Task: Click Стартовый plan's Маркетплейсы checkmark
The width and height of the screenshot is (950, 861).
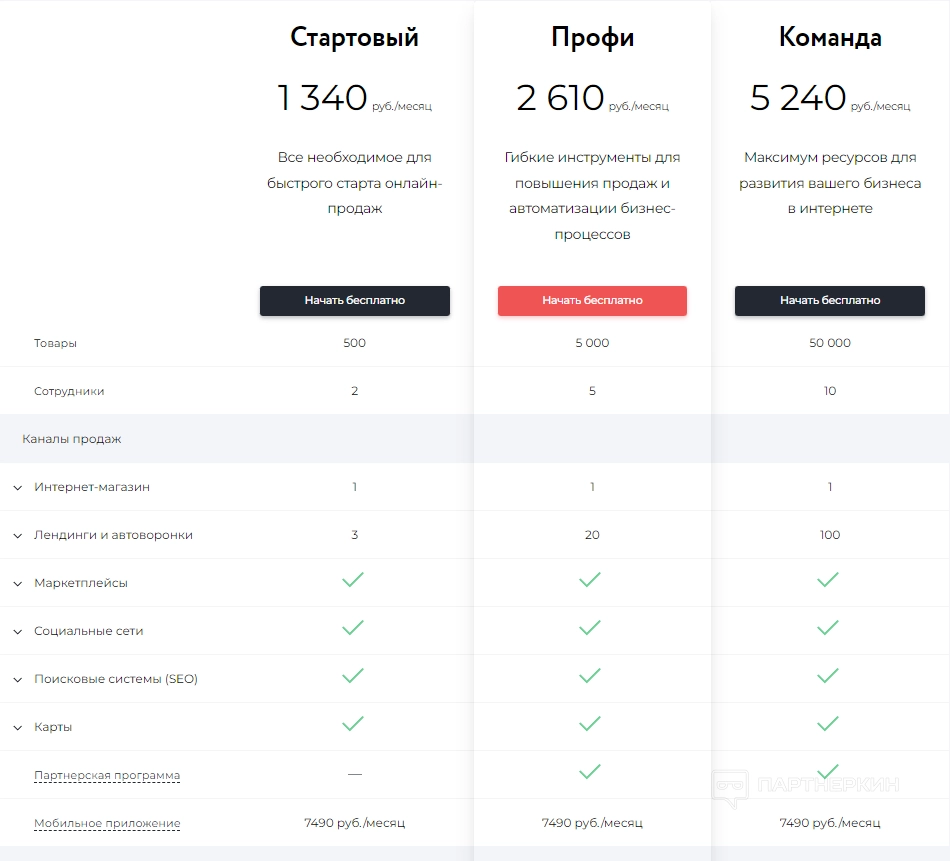Action: pyautogui.click(x=353, y=580)
